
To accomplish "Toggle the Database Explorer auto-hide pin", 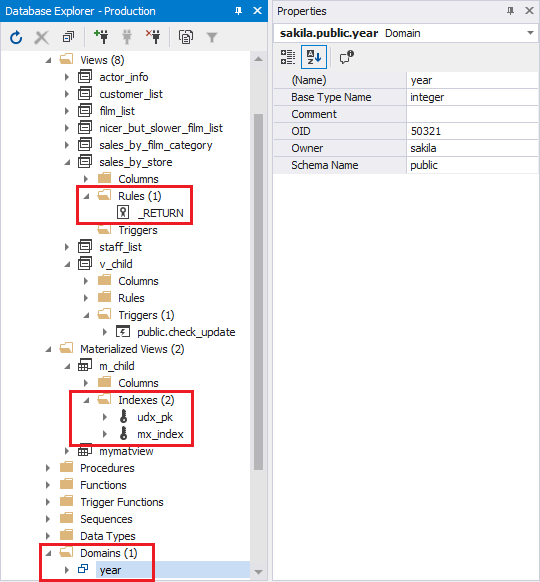I will click(238, 11).
